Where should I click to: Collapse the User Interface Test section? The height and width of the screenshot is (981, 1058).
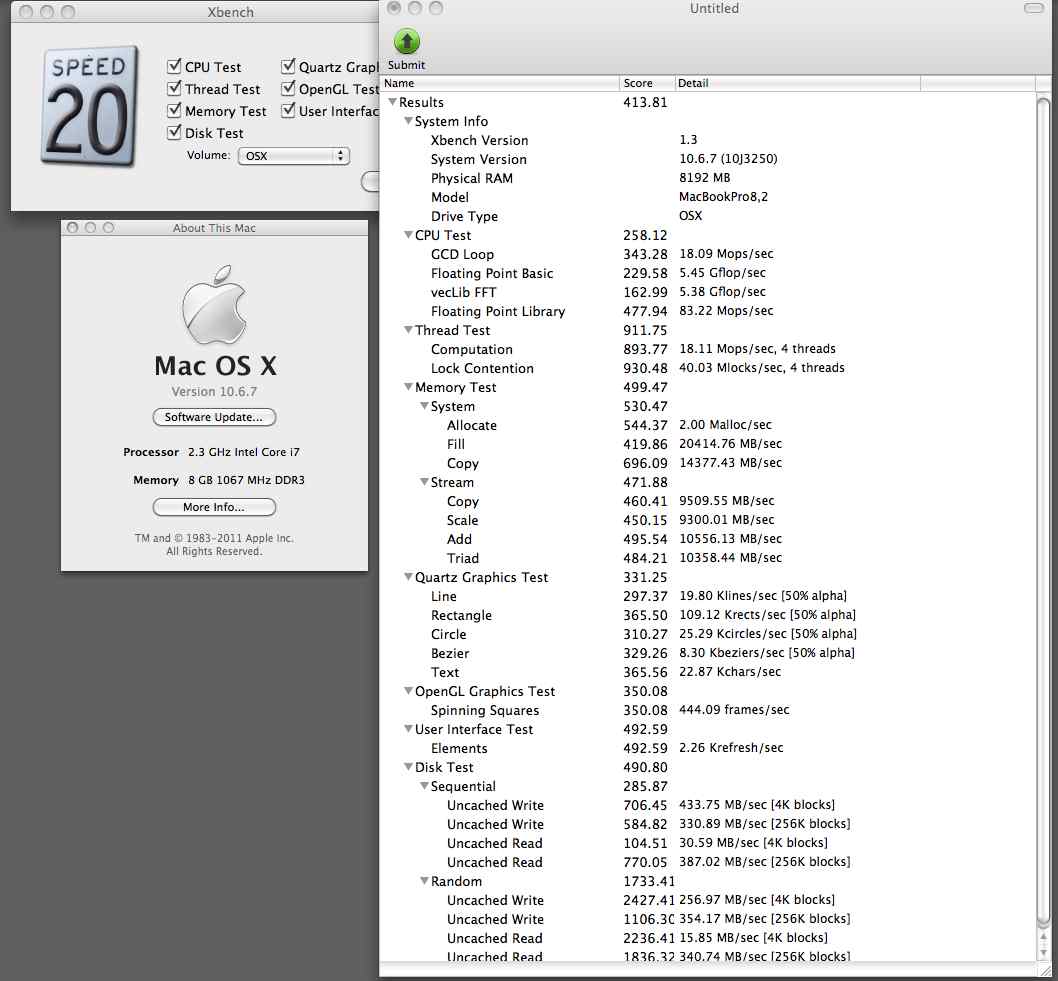tap(408, 729)
